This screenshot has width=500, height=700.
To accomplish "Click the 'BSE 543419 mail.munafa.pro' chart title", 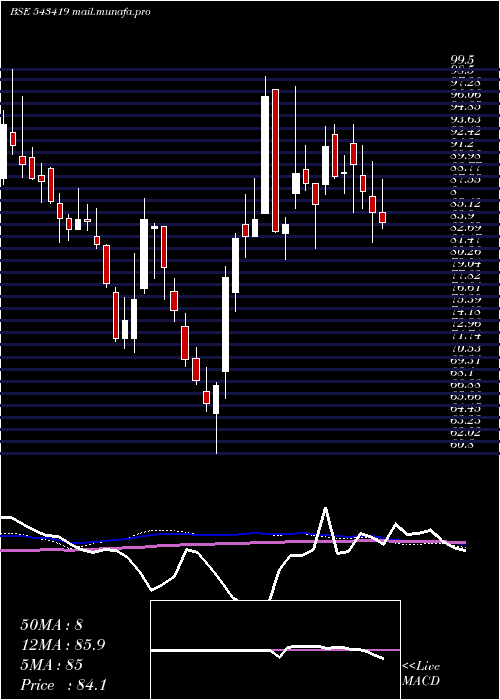I will coord(80,12).
